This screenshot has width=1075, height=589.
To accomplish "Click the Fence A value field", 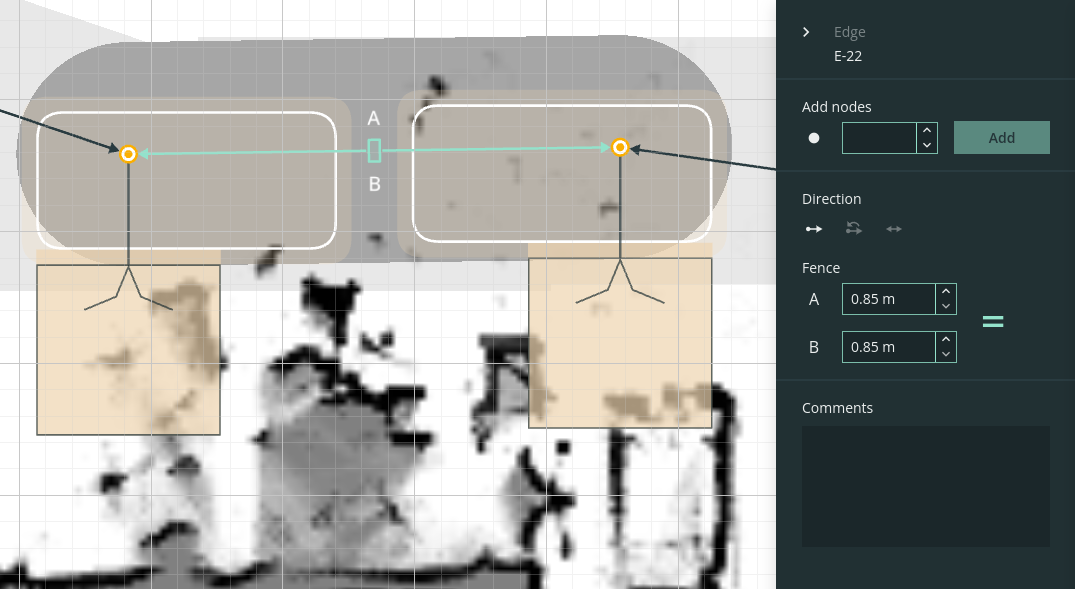I will (889, 299).
